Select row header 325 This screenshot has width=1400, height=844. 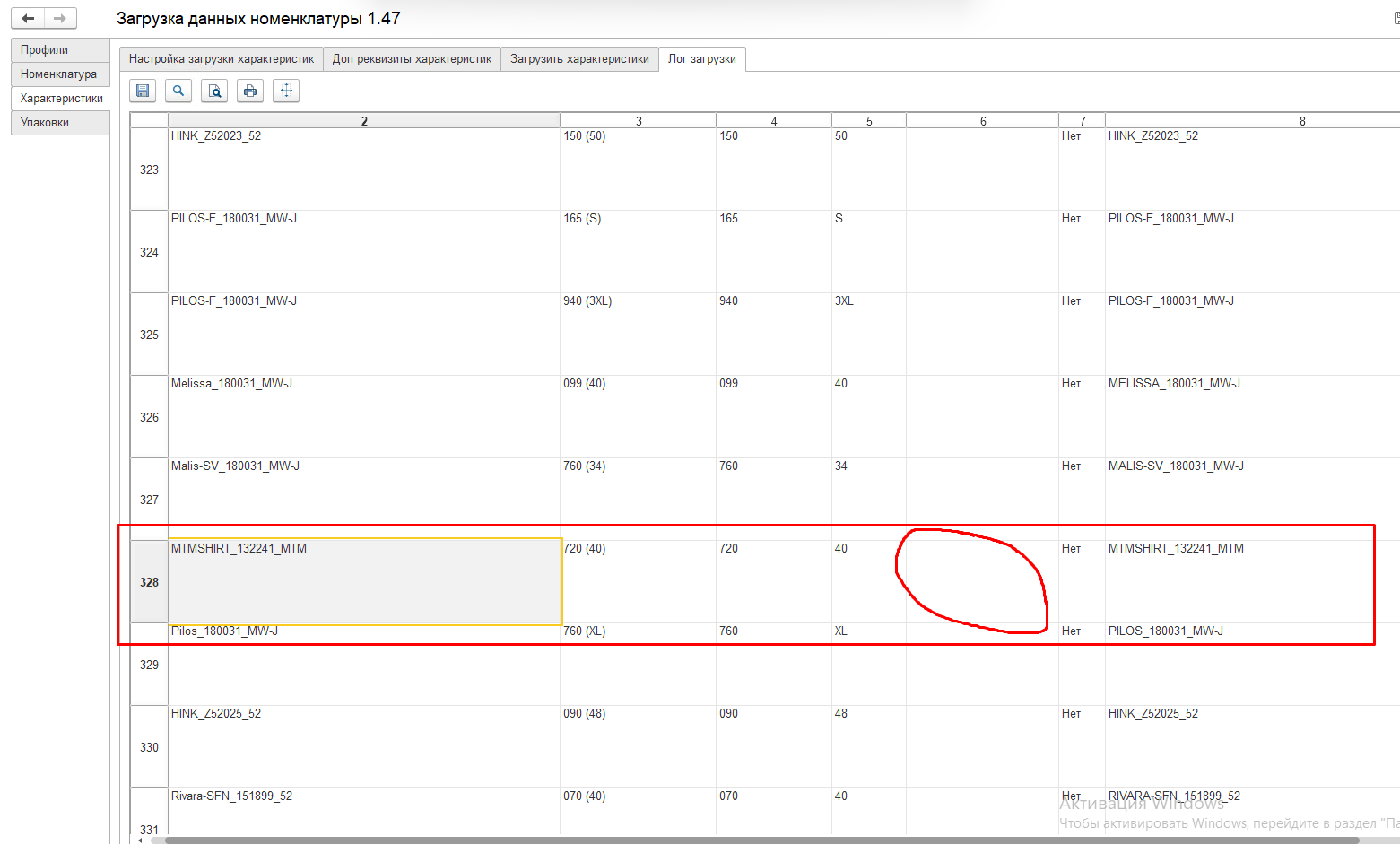(149, 335)
